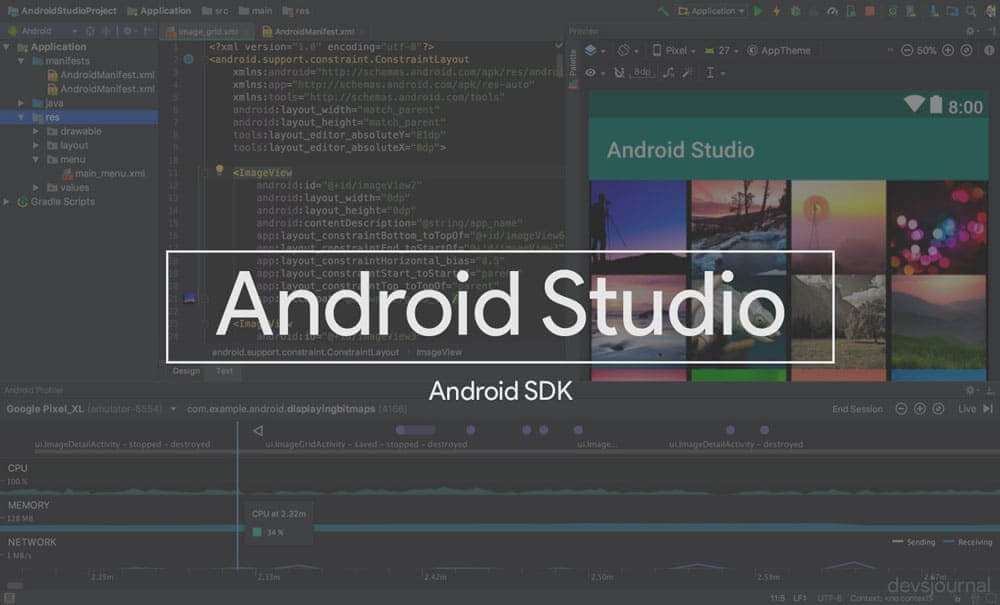
Task: Start debugging with the bug icon
Action: 795,11
